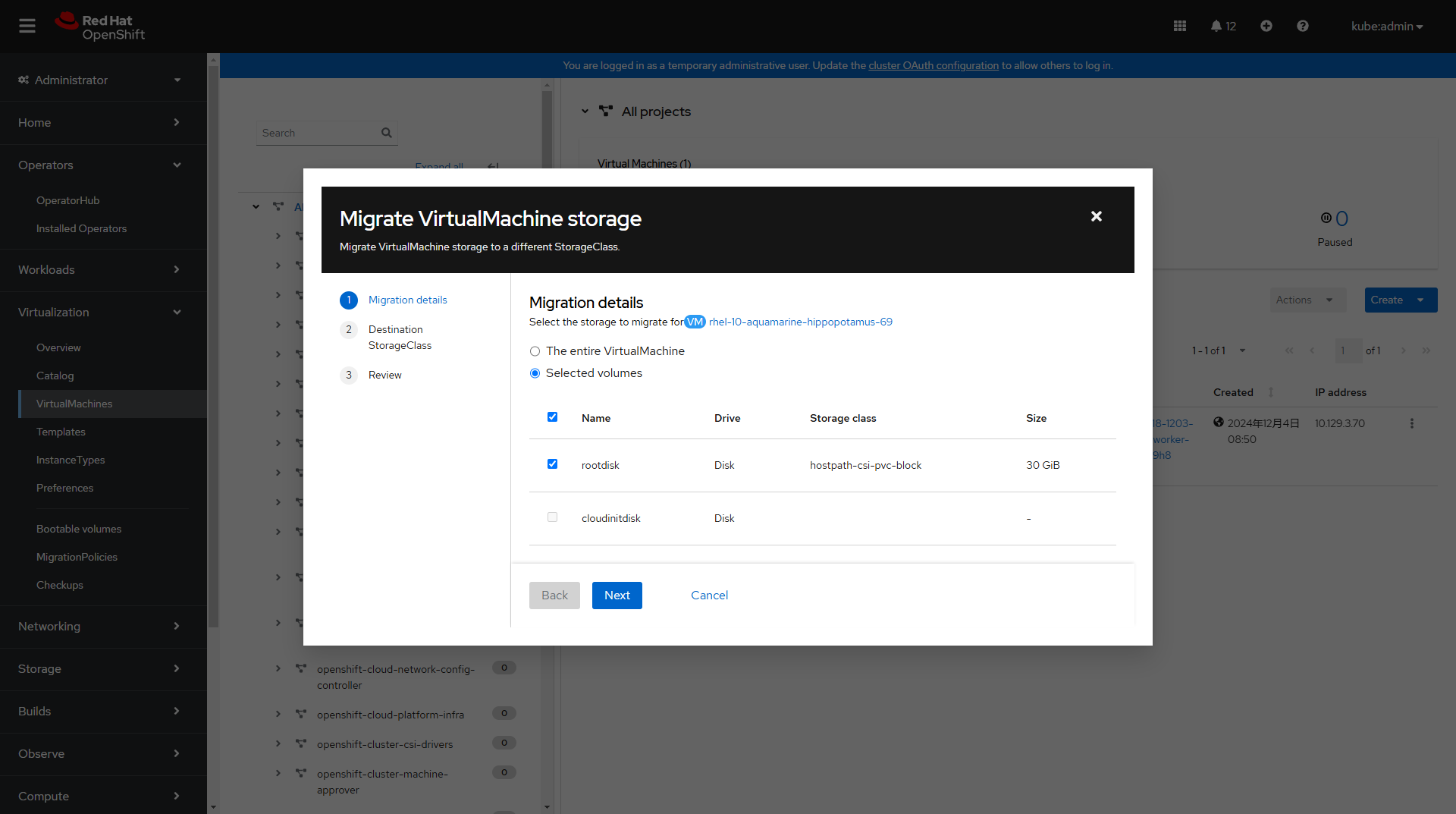
Task: Open the Virtualization Overview page
Action: click(x=58, y=347)
